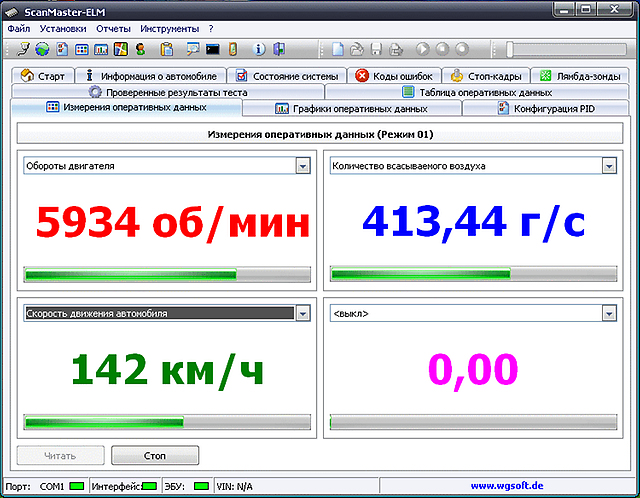
Task: Click the play button in toolbar
Action: pos(422,49)
